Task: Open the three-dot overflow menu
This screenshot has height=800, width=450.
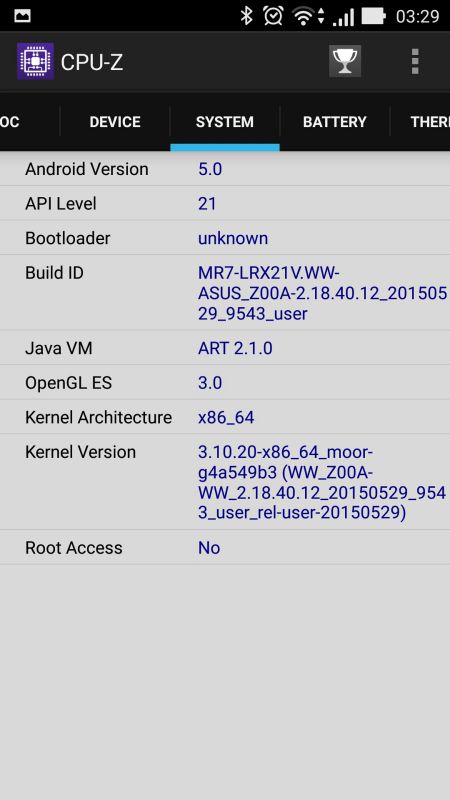Action: (415, 61)
